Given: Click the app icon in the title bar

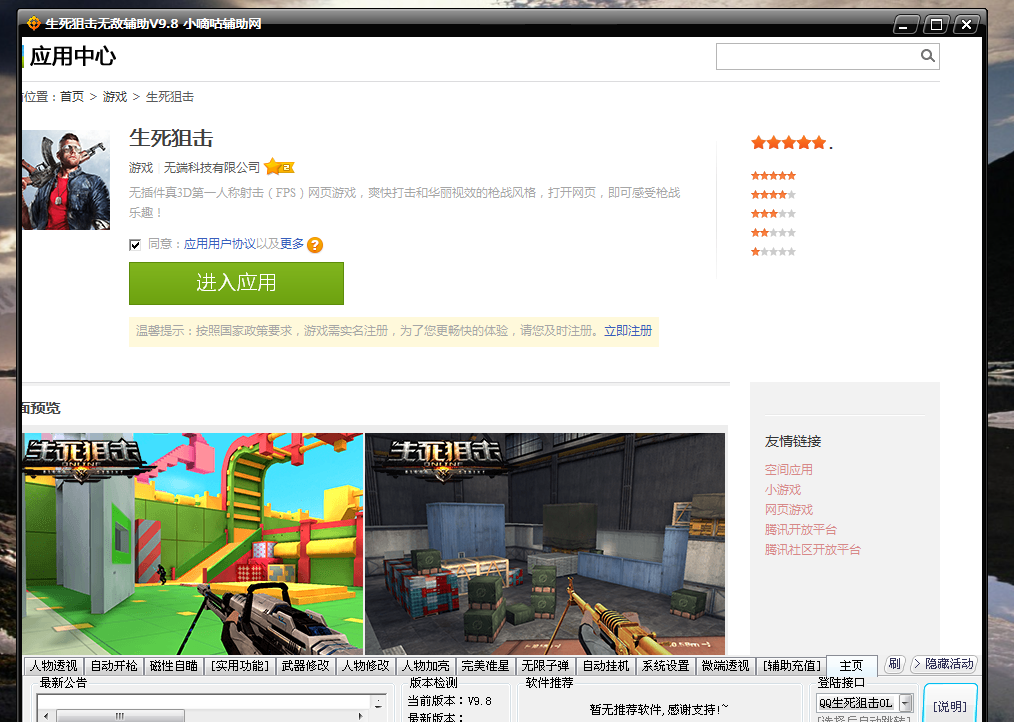Looking at the screenshot, I should pos(34,24).
